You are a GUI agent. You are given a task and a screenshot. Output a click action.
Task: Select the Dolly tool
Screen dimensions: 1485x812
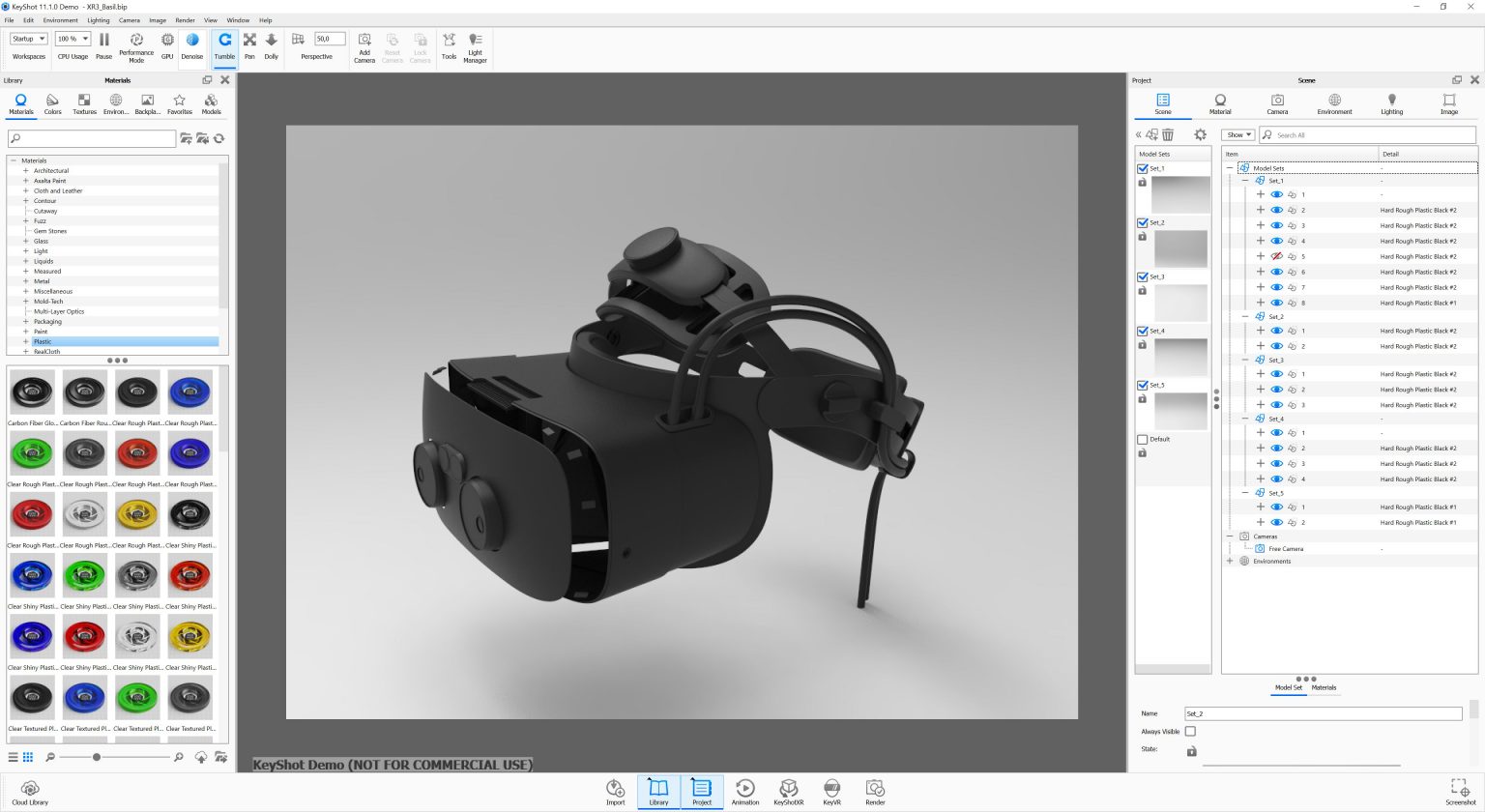pyautogui.click(x=271, y=43)
